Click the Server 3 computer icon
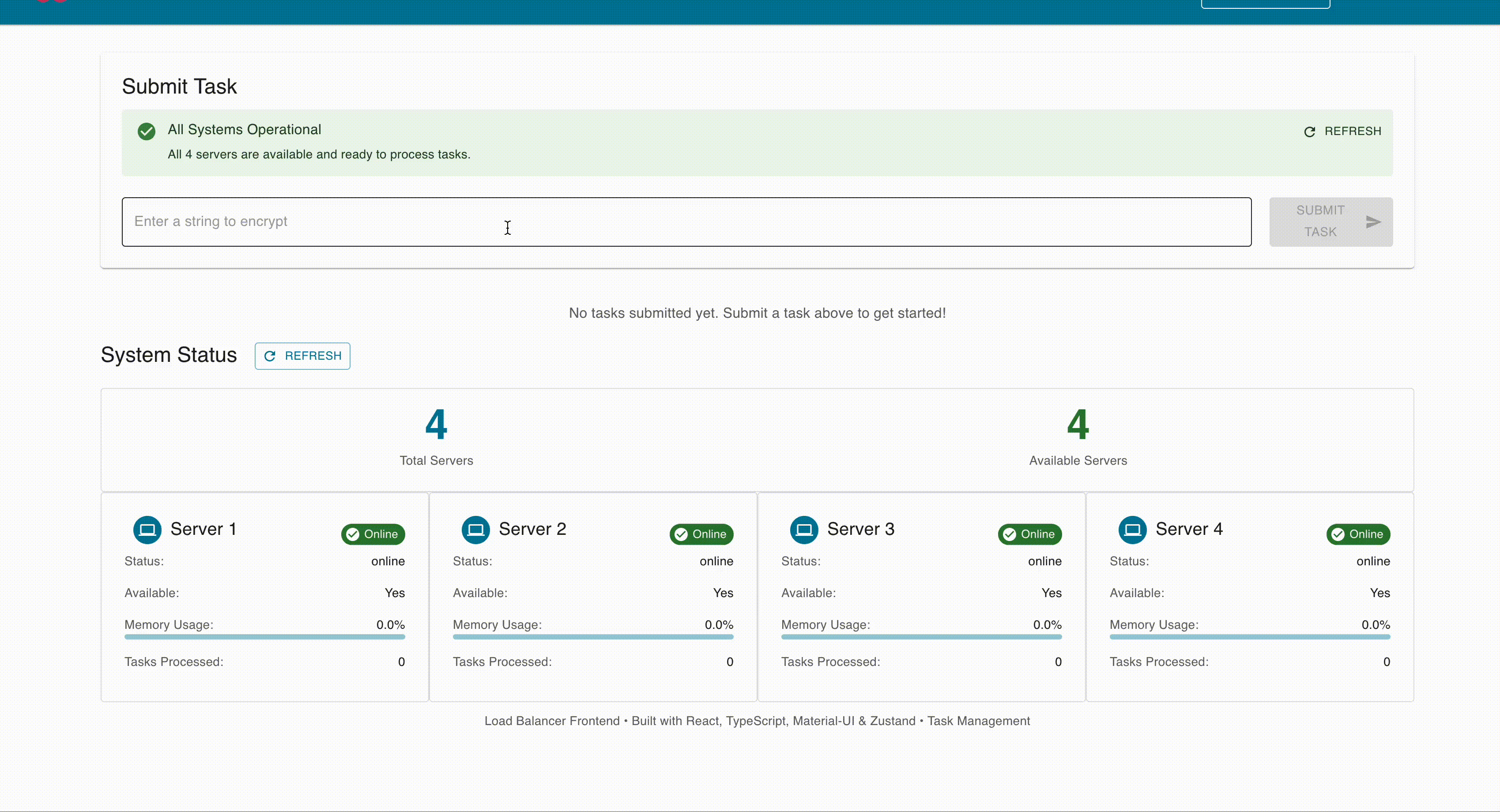This screenshot has width=1500, height=812. click(x=804, y=530)
